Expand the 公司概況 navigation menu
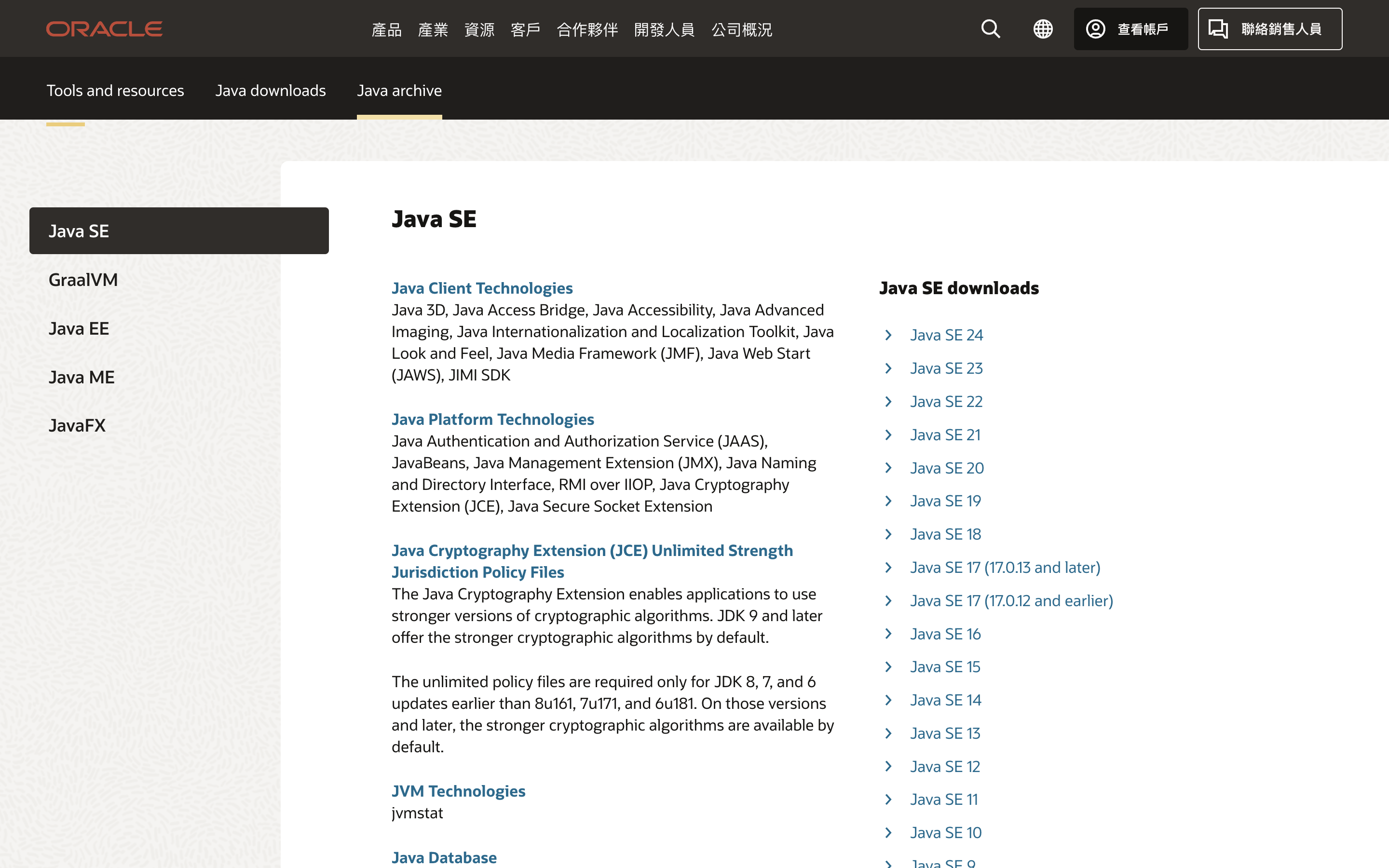This screenshot has height=868, width=1389. point(742,29)
